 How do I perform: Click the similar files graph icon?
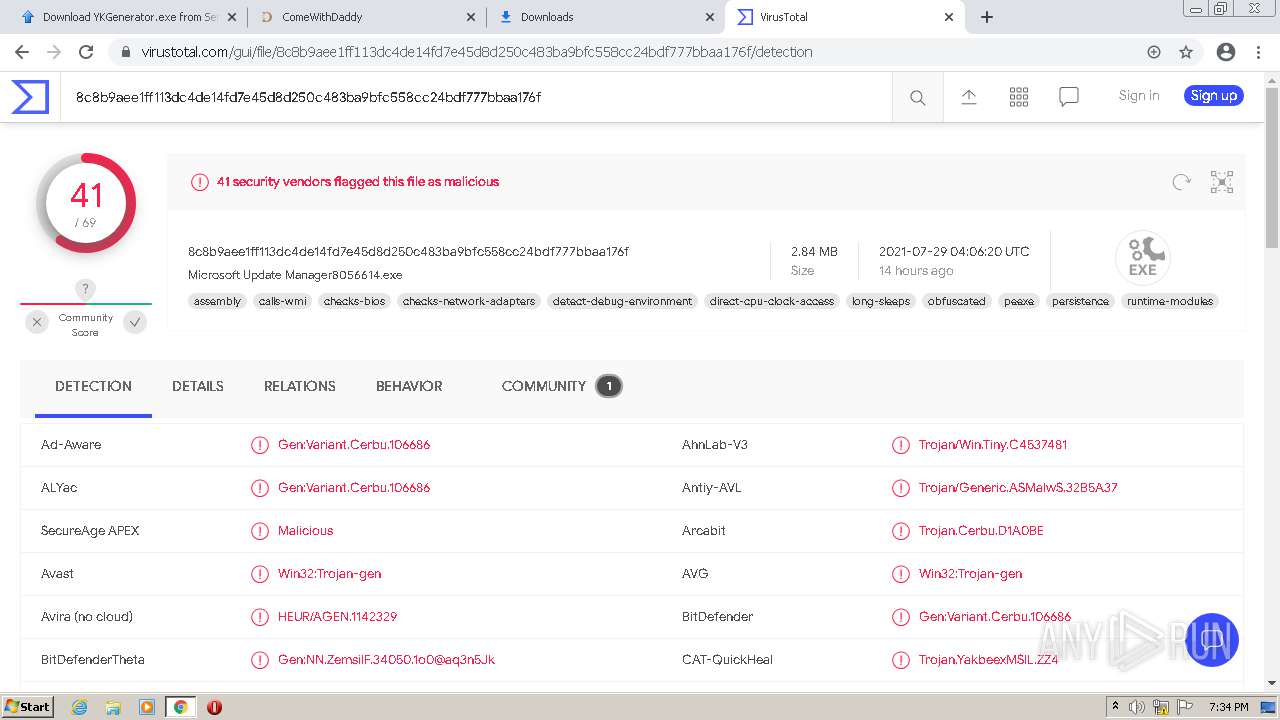(1222, 182)
